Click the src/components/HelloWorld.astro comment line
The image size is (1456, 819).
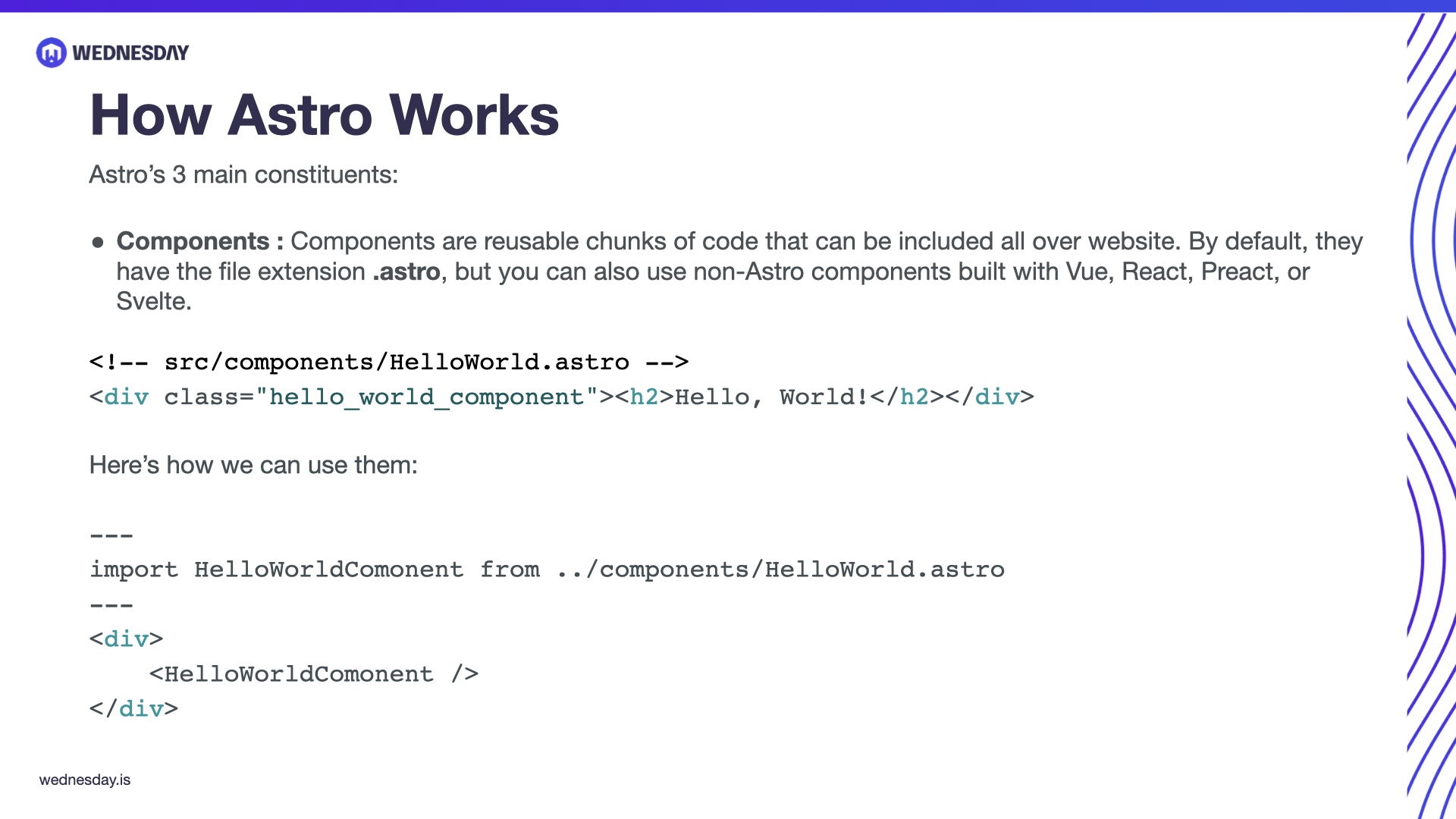389,362
